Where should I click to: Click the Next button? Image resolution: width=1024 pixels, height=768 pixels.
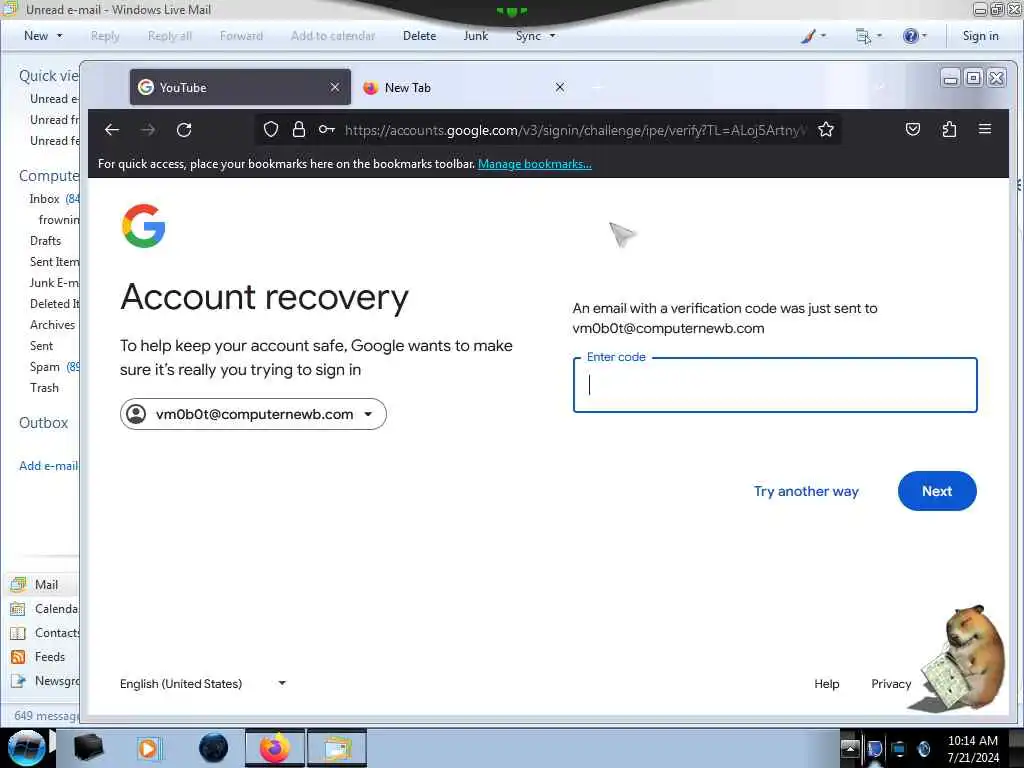937,491
